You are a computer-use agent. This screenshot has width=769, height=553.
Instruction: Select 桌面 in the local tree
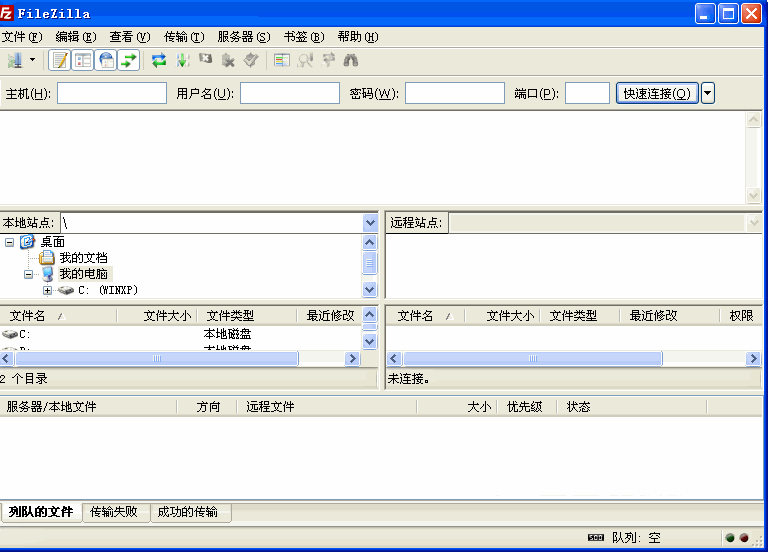tap(52, 242)
